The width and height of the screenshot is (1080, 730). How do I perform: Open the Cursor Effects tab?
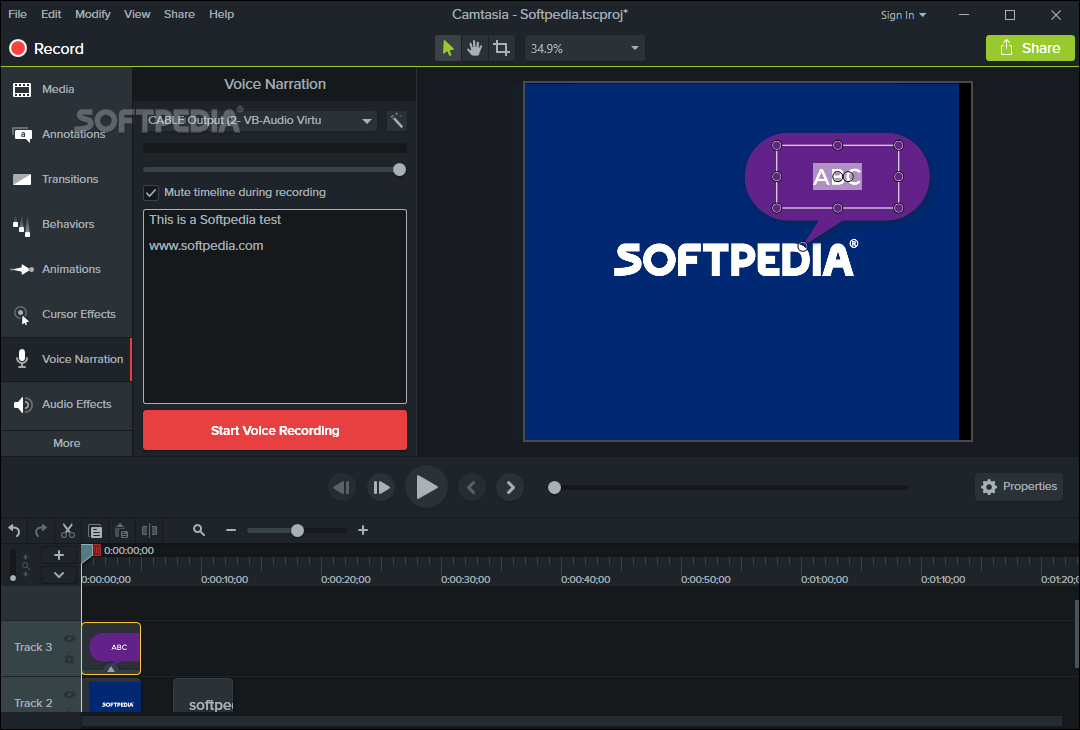[x=66, y=314]
